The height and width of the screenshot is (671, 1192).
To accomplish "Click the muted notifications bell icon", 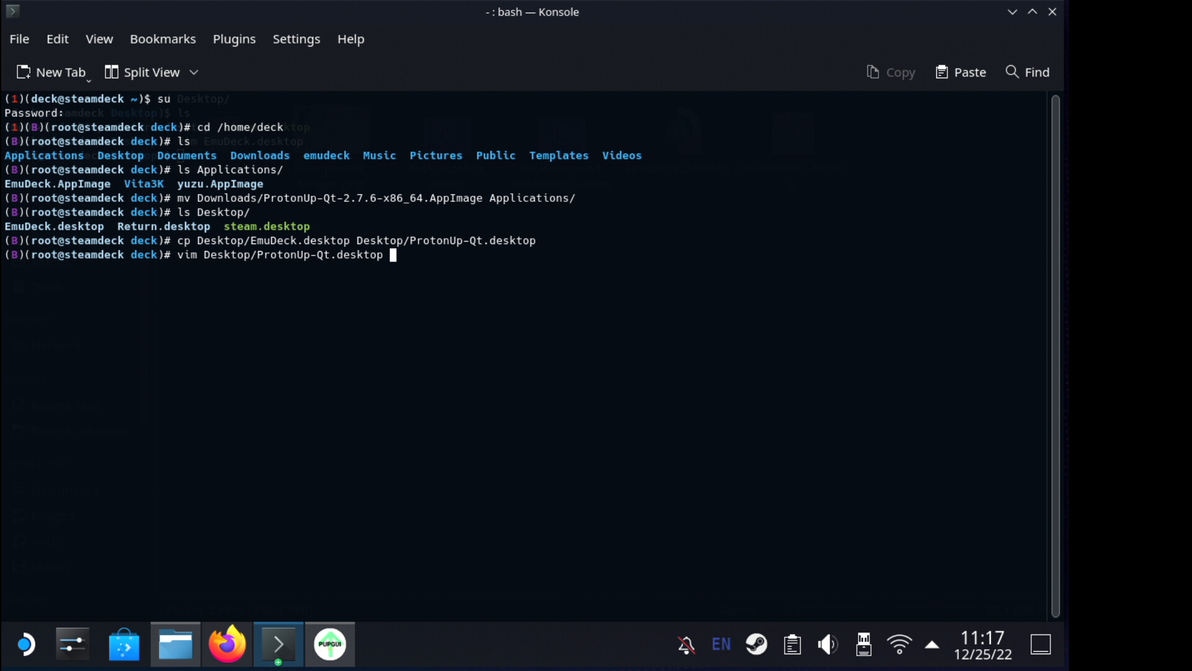I will pos(686,644).
